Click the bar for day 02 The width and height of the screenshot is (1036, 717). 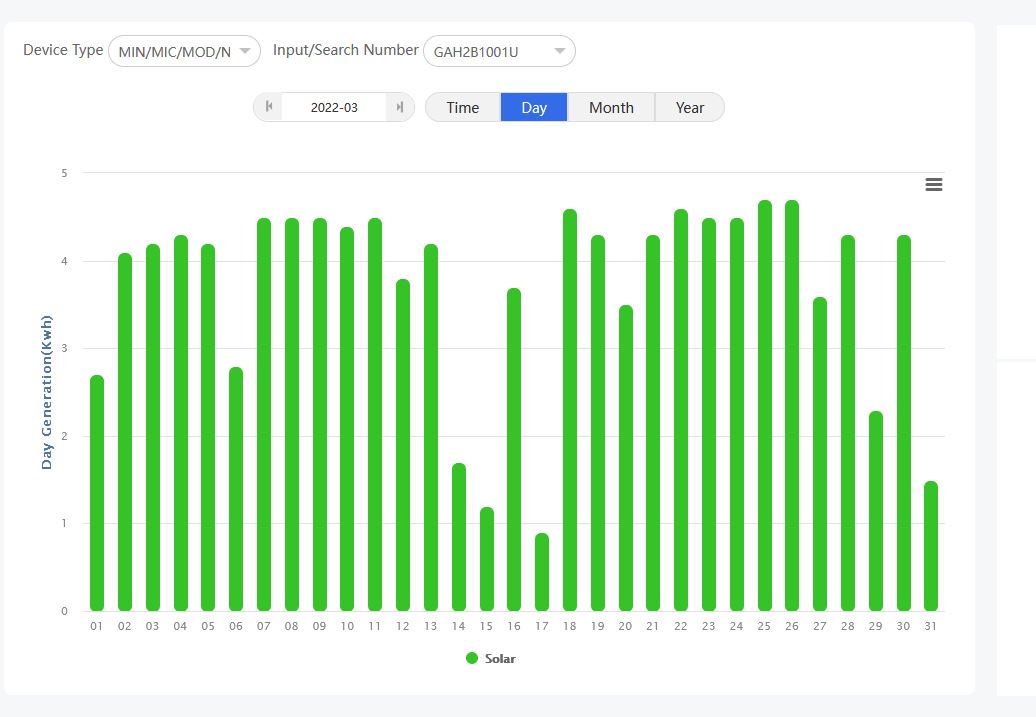pyautogui.click(x=125, y=432)
